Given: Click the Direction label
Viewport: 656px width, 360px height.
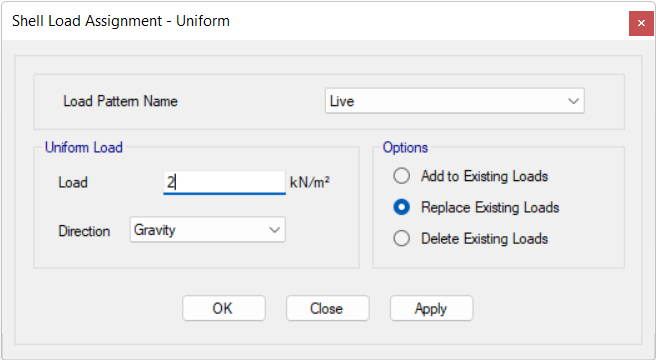Looking at the screenshot, I should 84,231.
